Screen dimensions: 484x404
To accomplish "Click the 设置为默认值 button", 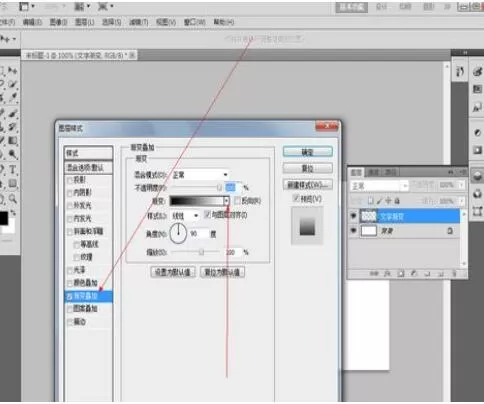I will coord(173,272).
